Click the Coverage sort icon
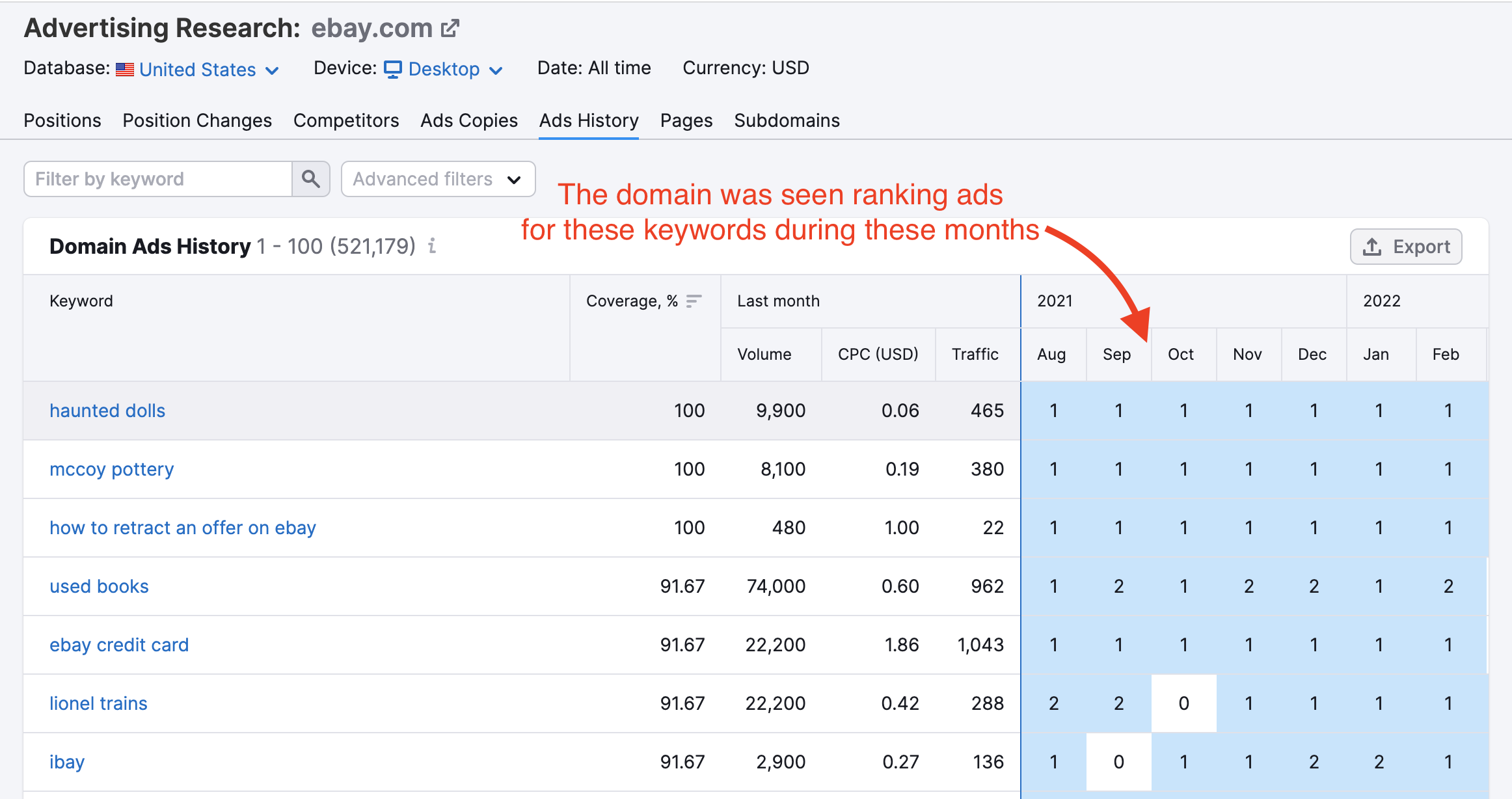This screenshot has width=1512, height=799. pyautogui.click(x=694, y=301)
